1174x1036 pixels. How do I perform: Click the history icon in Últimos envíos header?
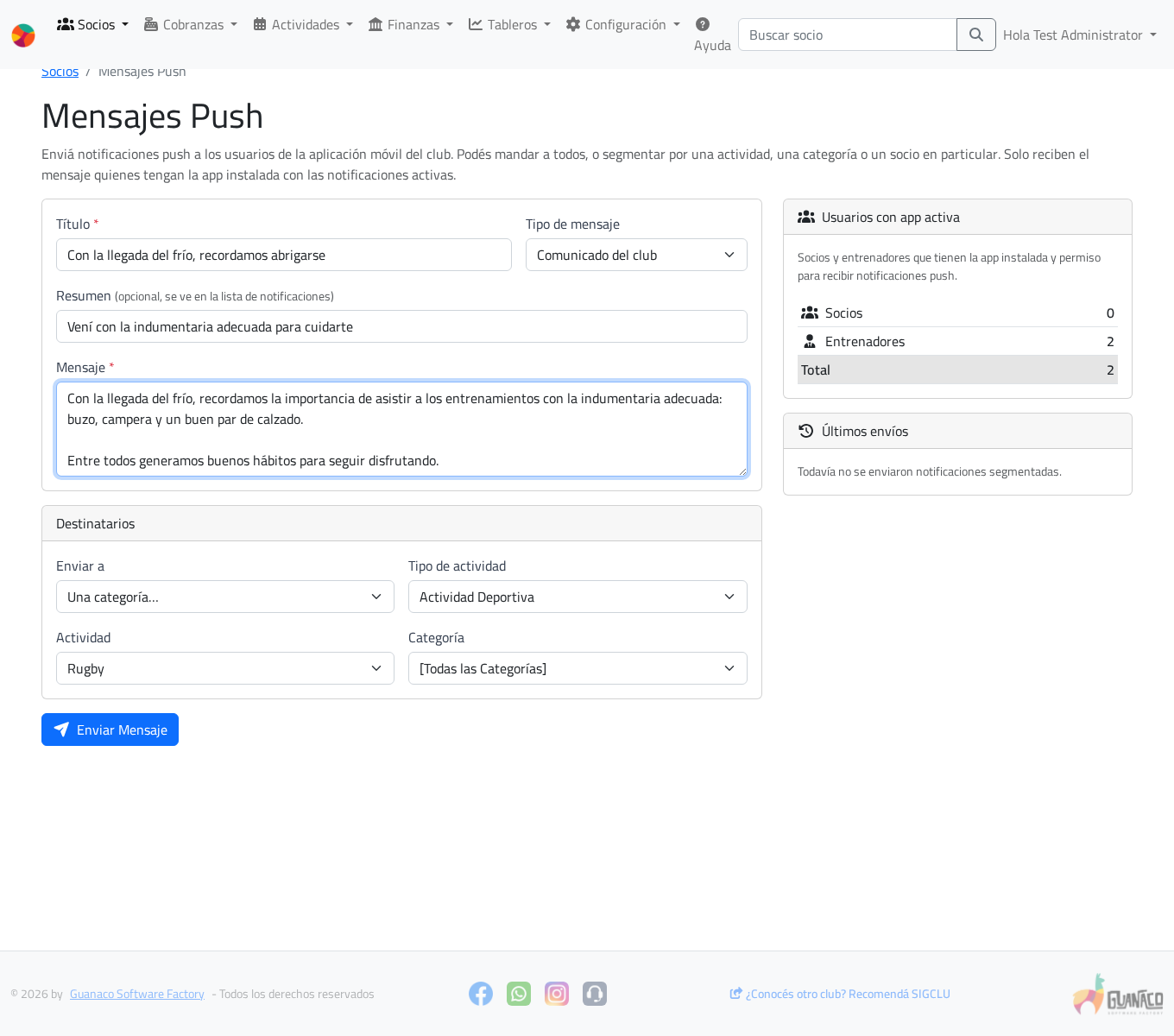[806, 431]
